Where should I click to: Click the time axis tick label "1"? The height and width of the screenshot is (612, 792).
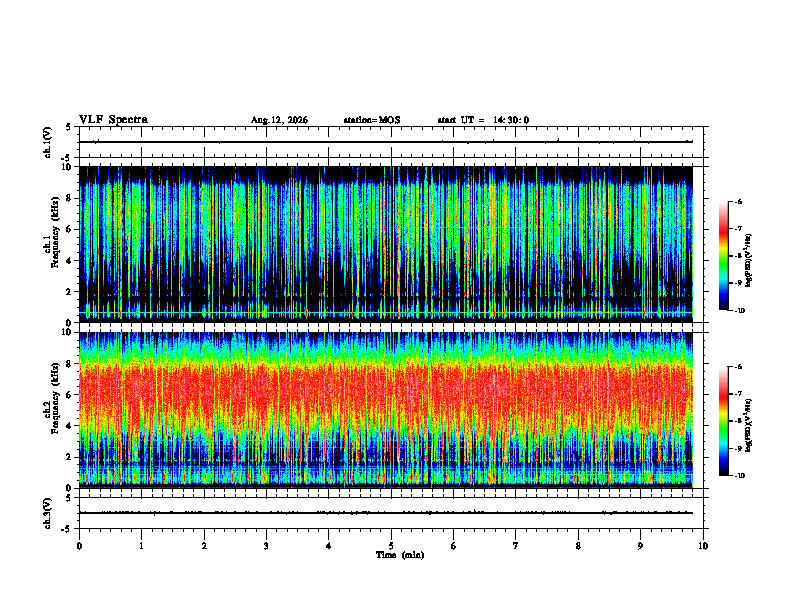(x=141, y=546)
